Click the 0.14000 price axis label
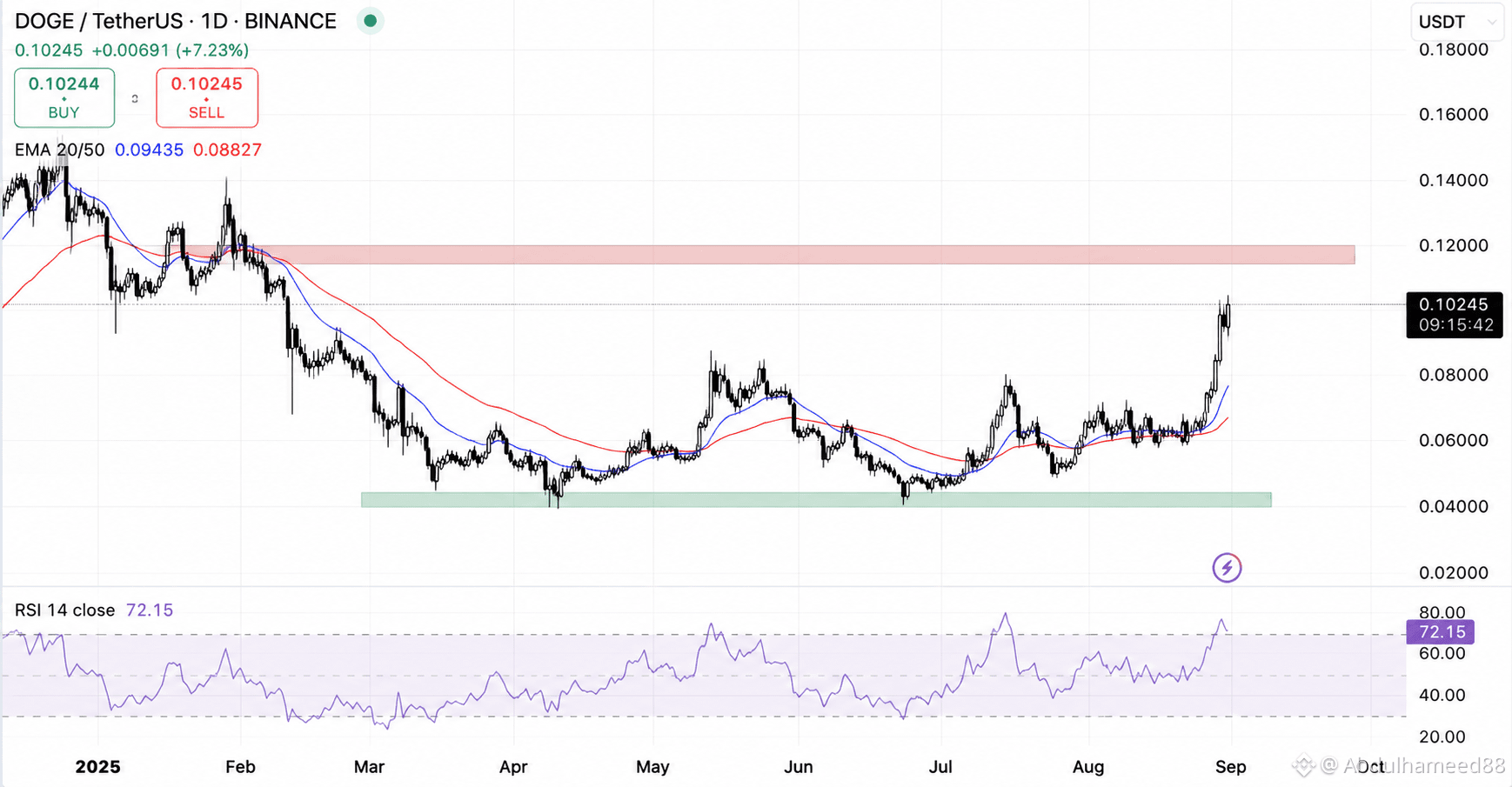The width and height of the screenshot is (1512, 787). coord(1454,181)
